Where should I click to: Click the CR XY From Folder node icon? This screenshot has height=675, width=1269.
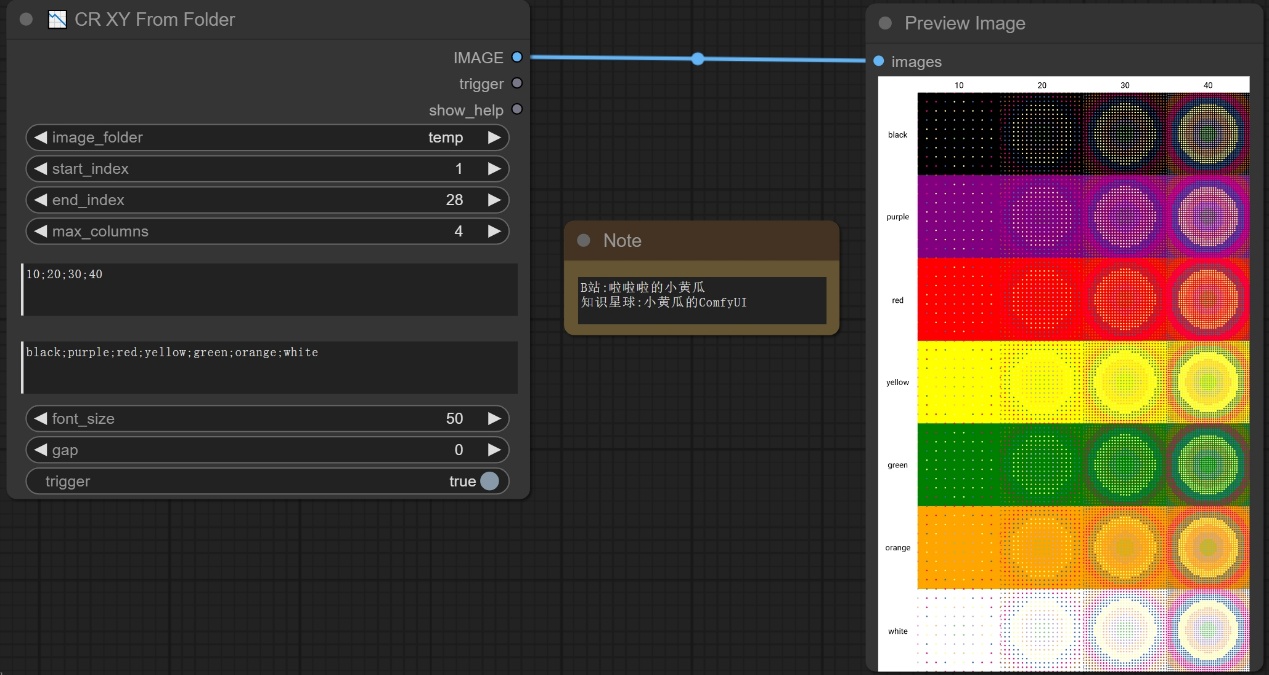(58, 20)
